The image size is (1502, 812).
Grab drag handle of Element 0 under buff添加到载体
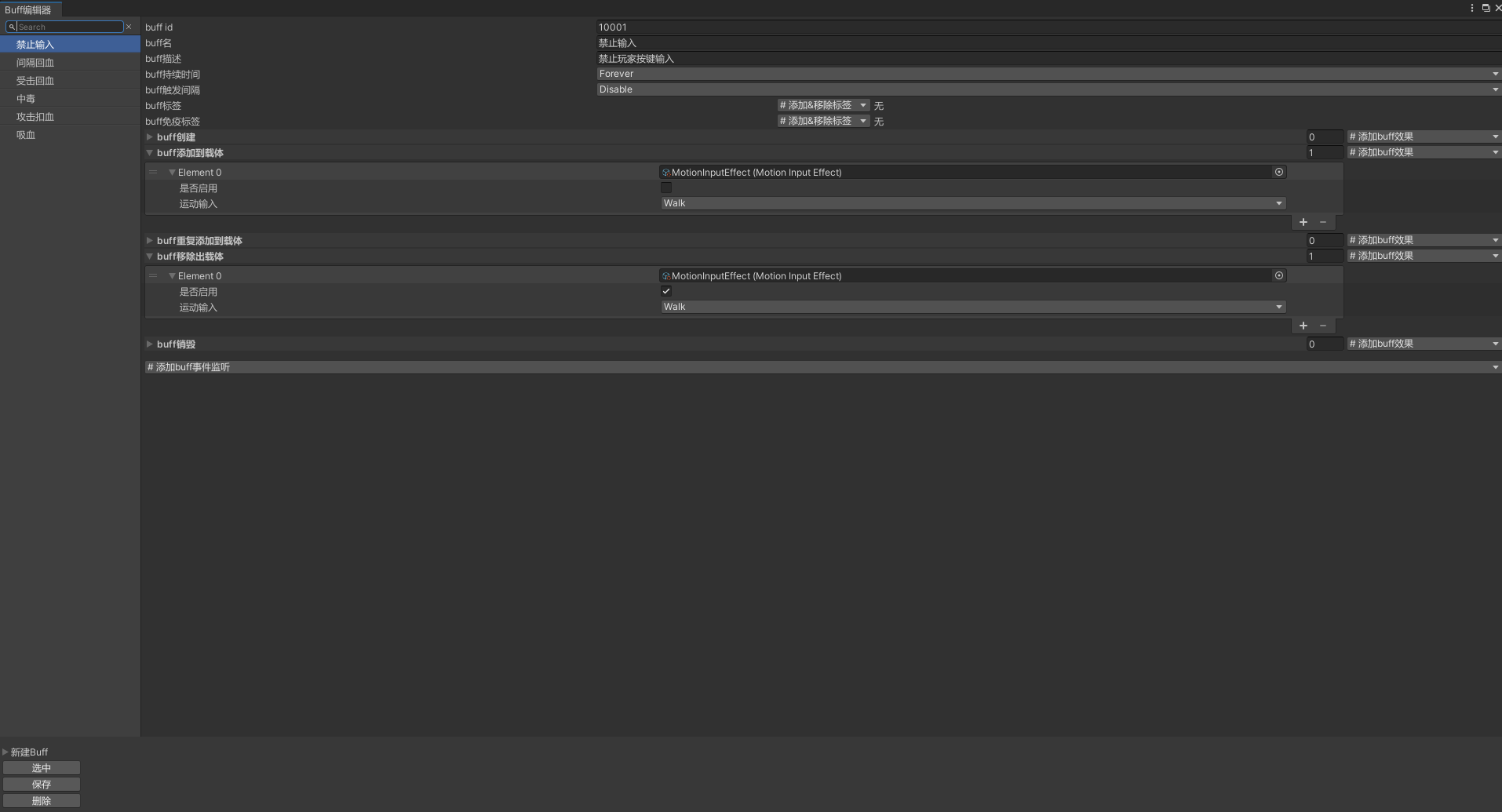pos(153,172)
